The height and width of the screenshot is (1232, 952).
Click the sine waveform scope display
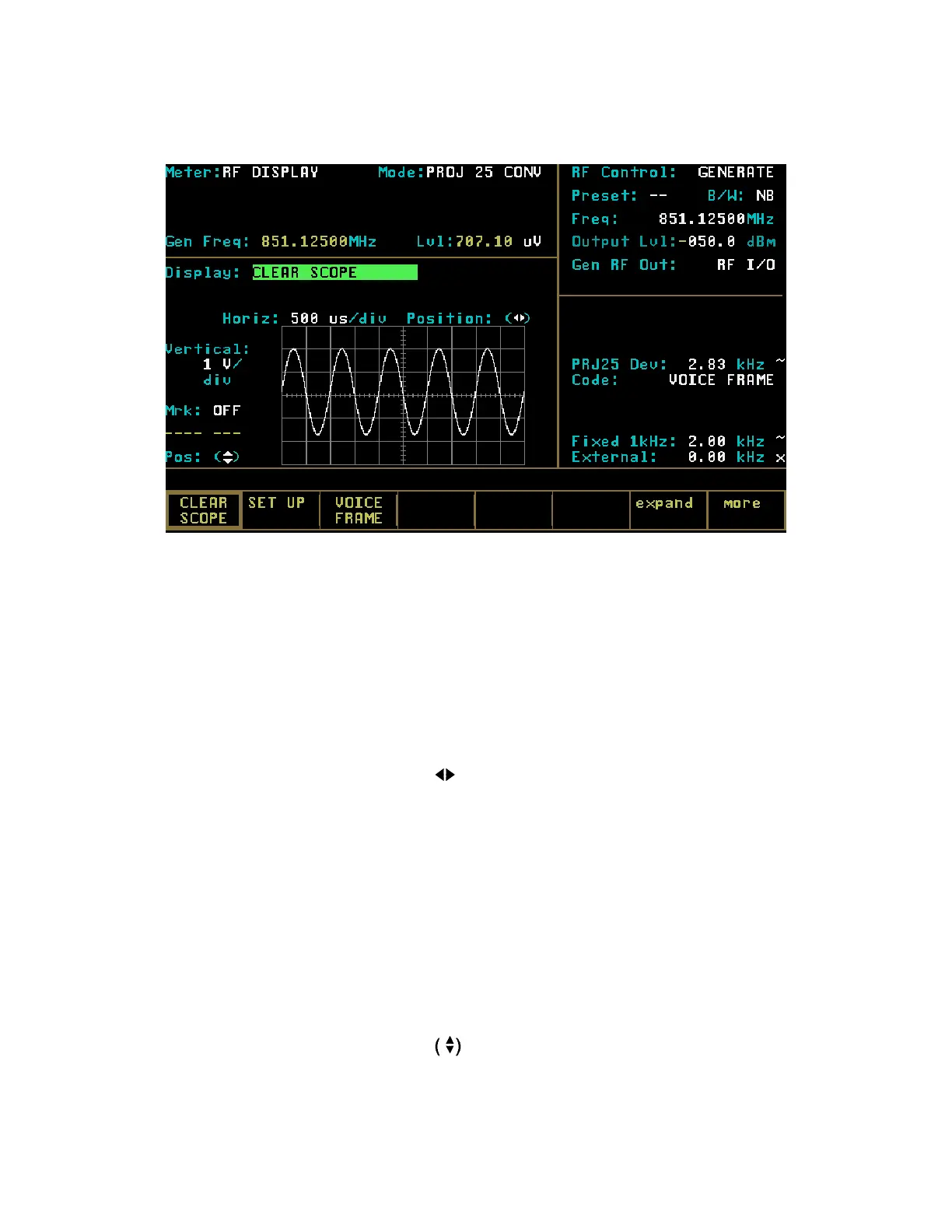pyautogui.click(x=403, y=395)
